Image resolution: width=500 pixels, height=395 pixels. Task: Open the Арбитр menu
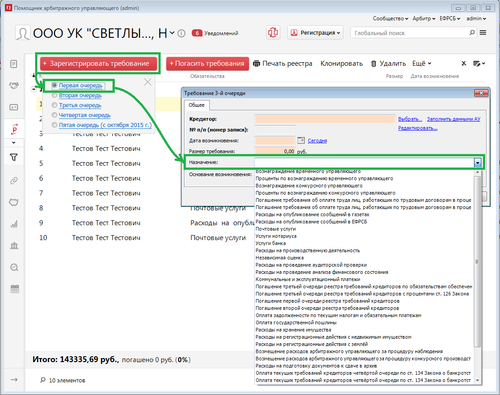(424, 19)
